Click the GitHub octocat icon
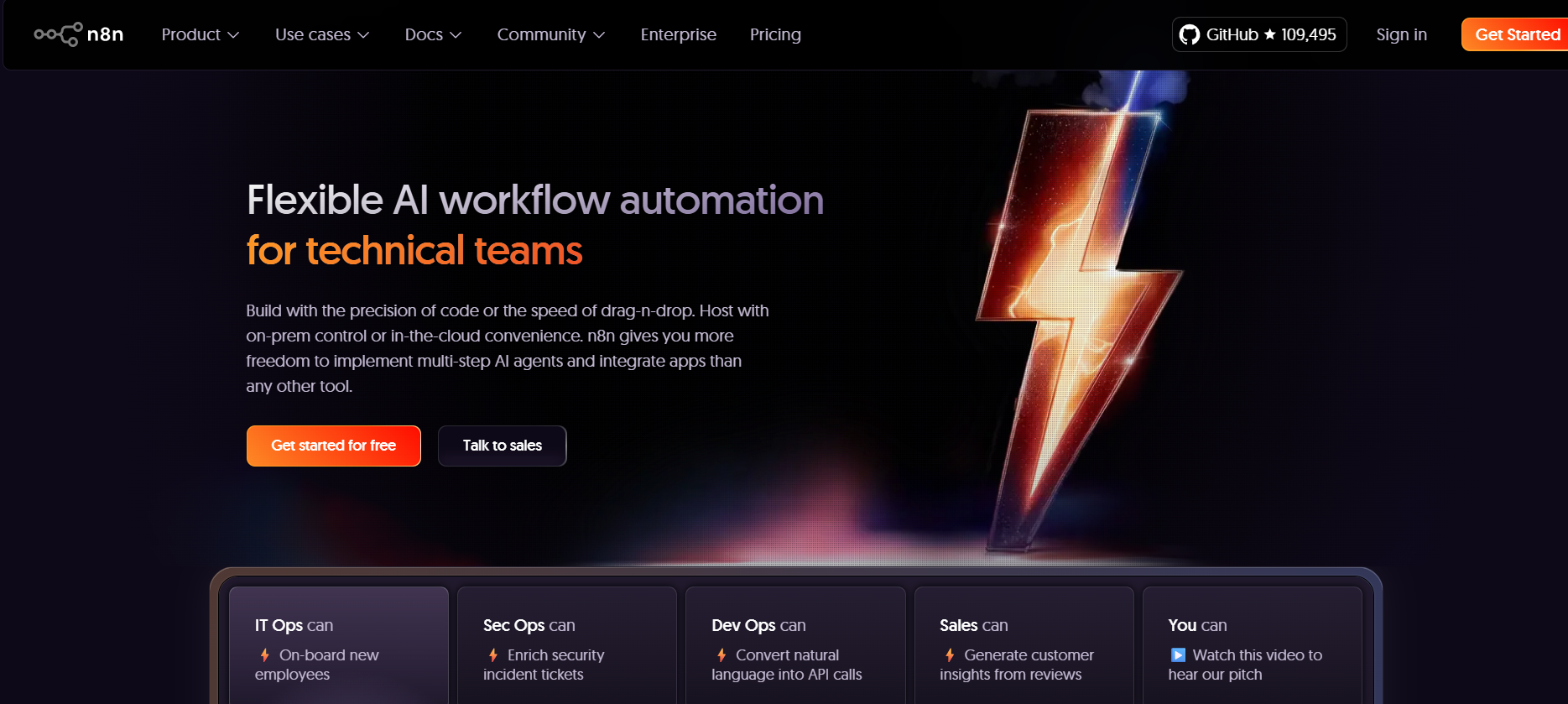1568x704 pixels. point(1189,34)
